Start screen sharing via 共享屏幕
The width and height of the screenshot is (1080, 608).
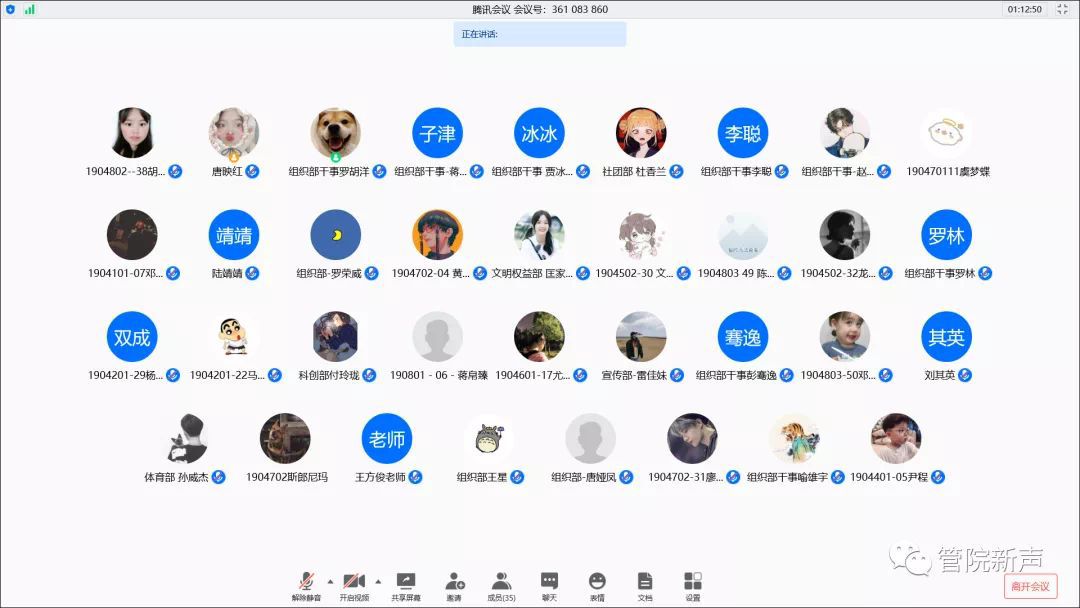tap(405, 584)
